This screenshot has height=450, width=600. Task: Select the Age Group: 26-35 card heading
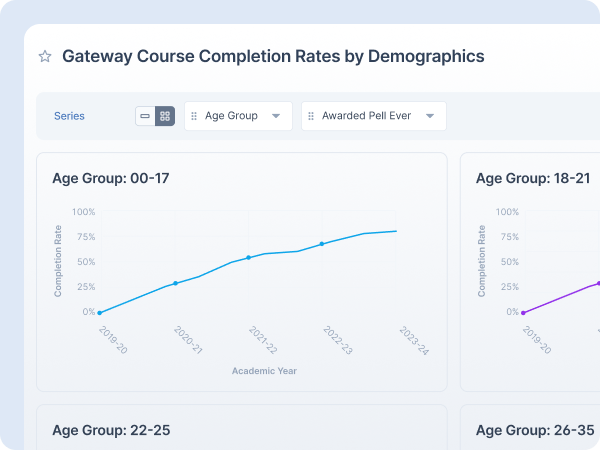click(x=534, y=430)
